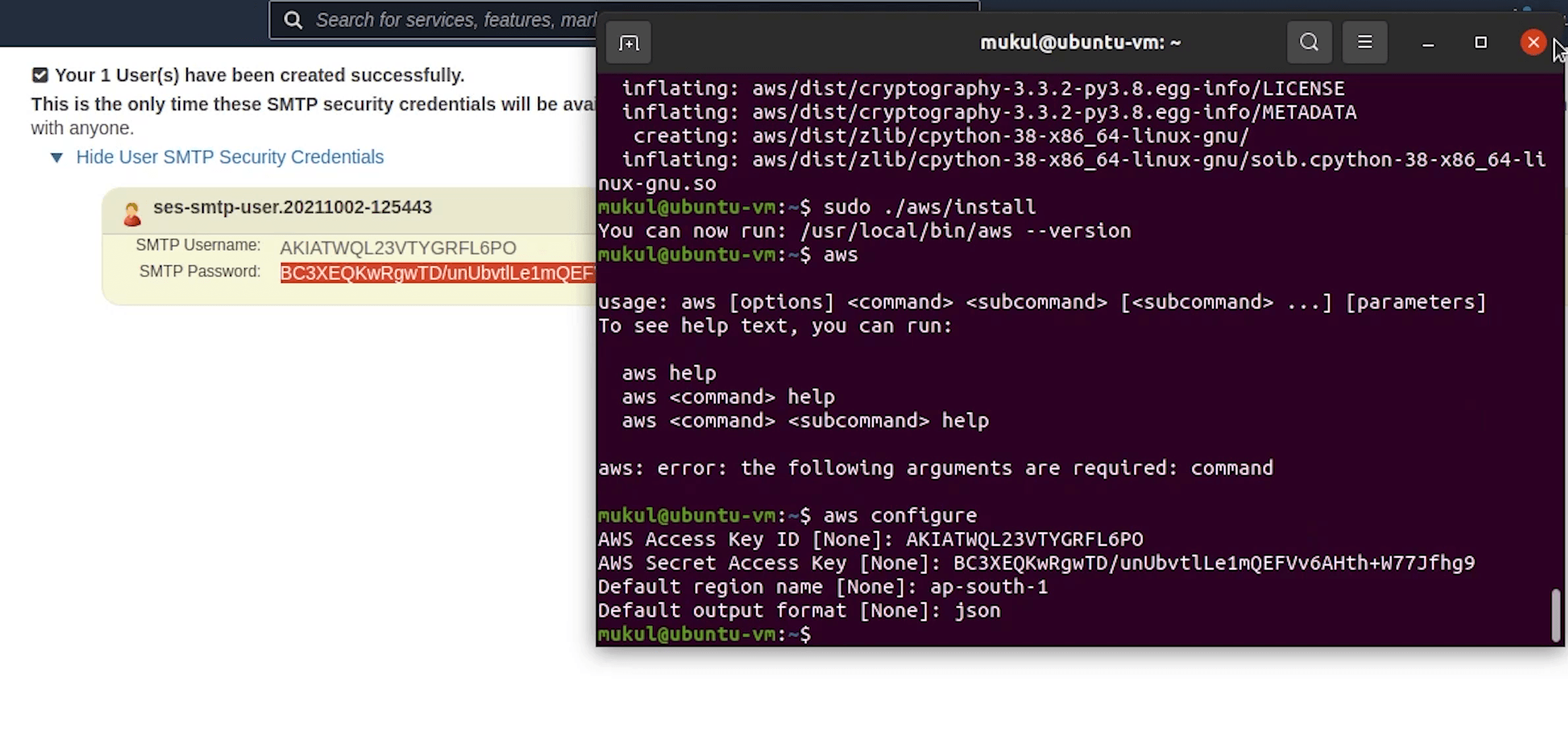The height and width of the screenshot is (750, 1568).
Task: Maximize the terminal window
Action: point(1480,43)
